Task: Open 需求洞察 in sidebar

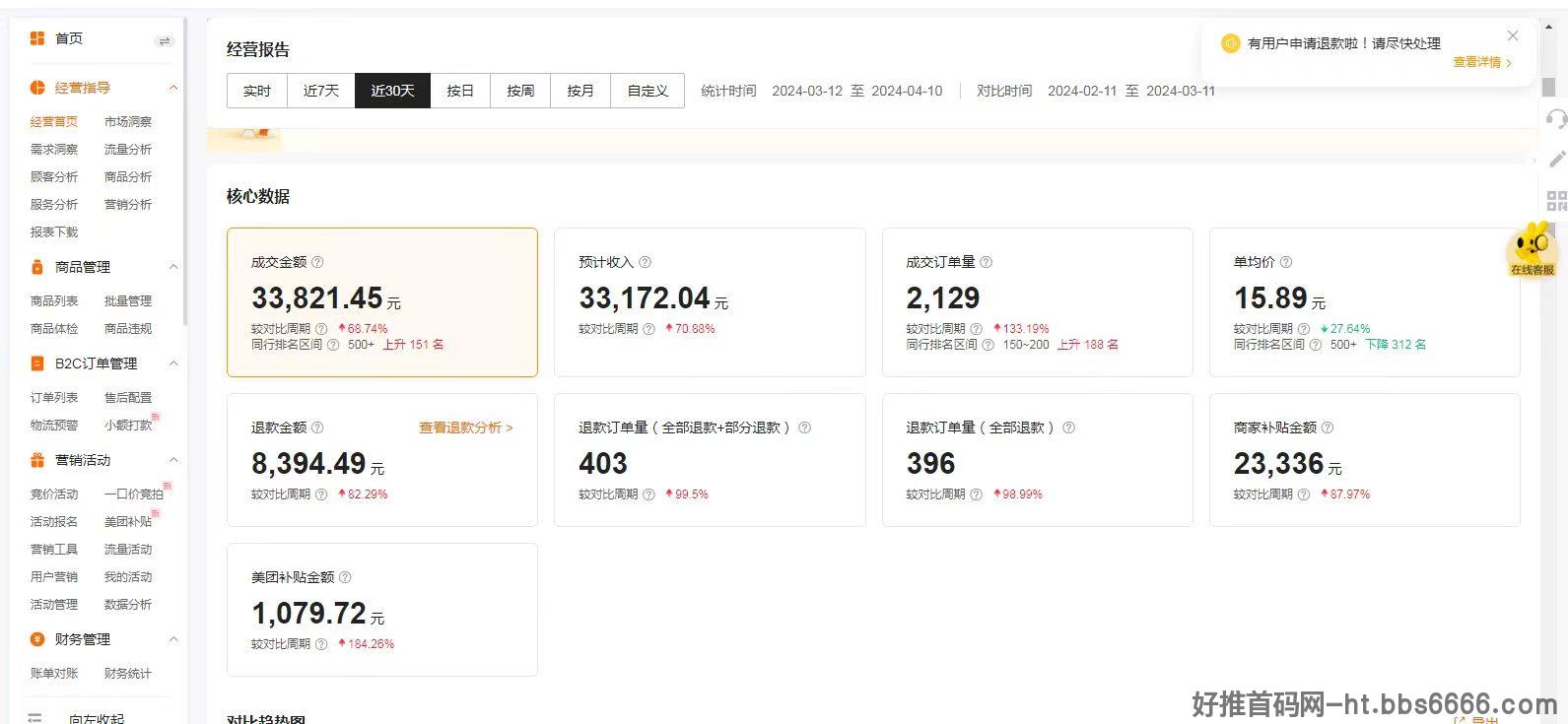Action: click(x=54, y=150)
